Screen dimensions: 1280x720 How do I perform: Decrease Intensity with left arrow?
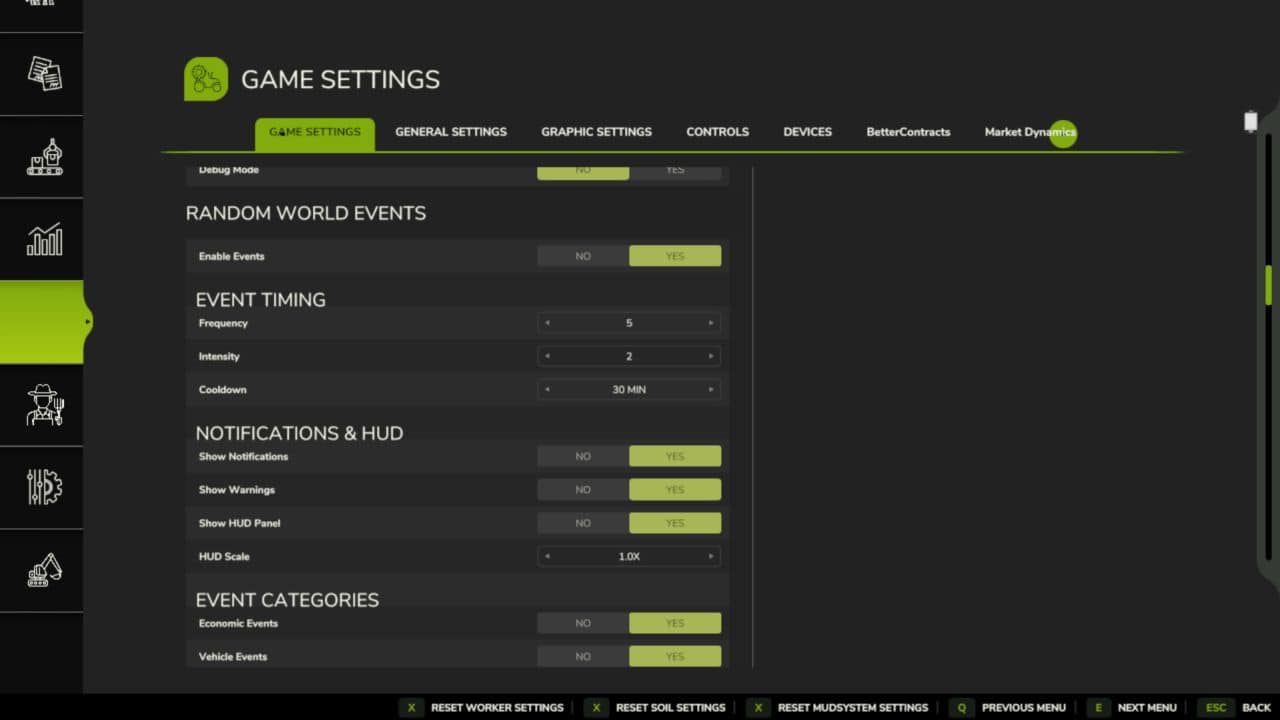click(x=547, y=356)
